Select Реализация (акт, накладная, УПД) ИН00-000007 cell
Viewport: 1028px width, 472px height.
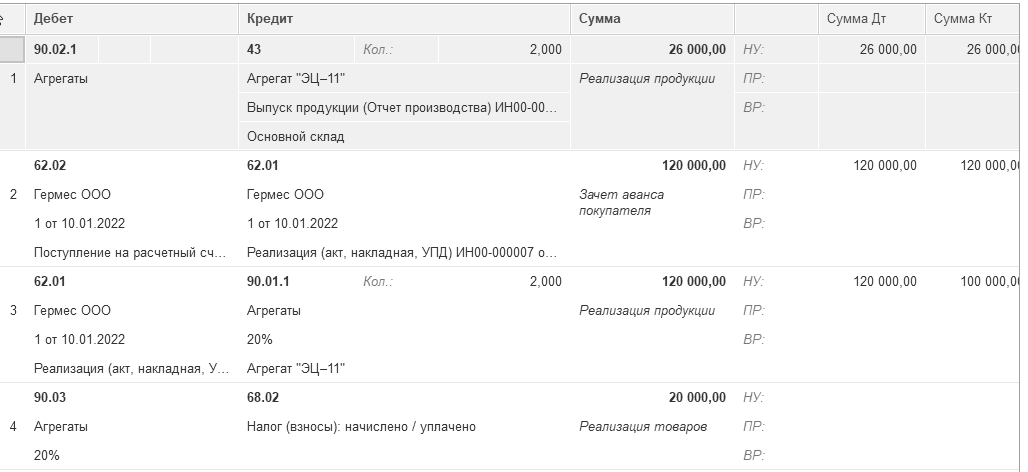pos(402,252)
